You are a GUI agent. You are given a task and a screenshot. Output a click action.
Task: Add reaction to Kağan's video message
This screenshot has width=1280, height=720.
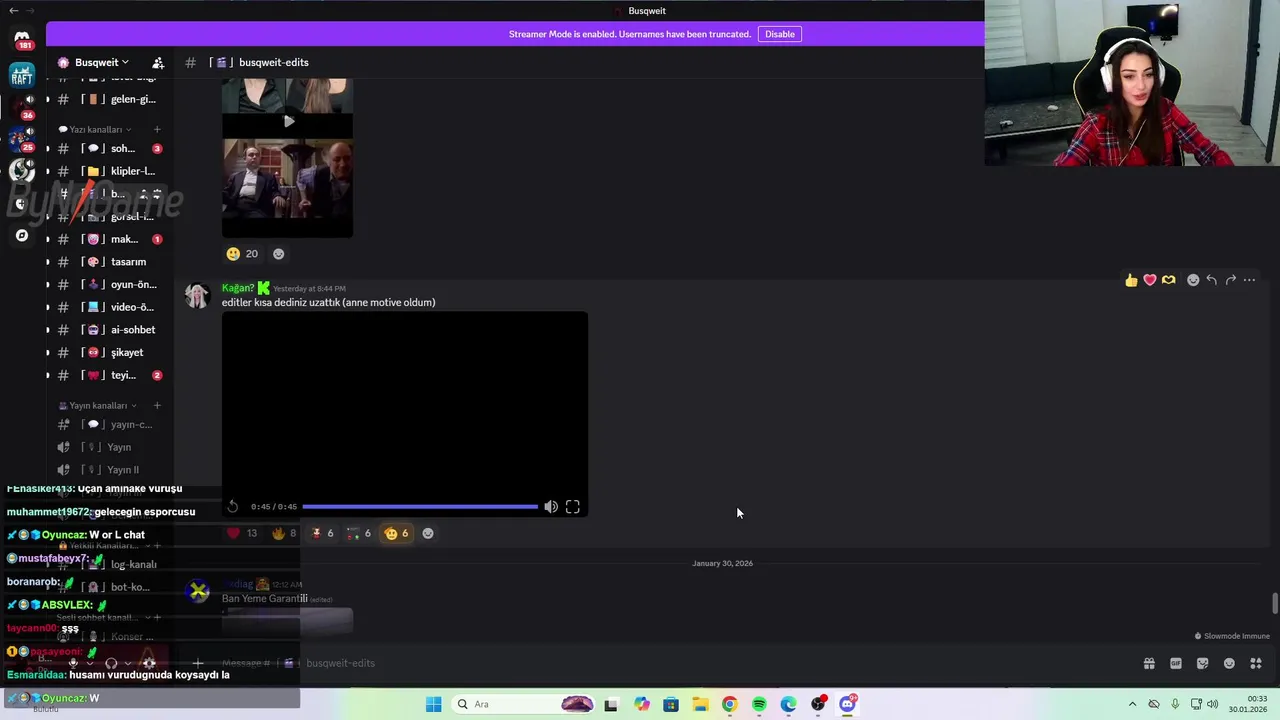(x=428, y=533)
